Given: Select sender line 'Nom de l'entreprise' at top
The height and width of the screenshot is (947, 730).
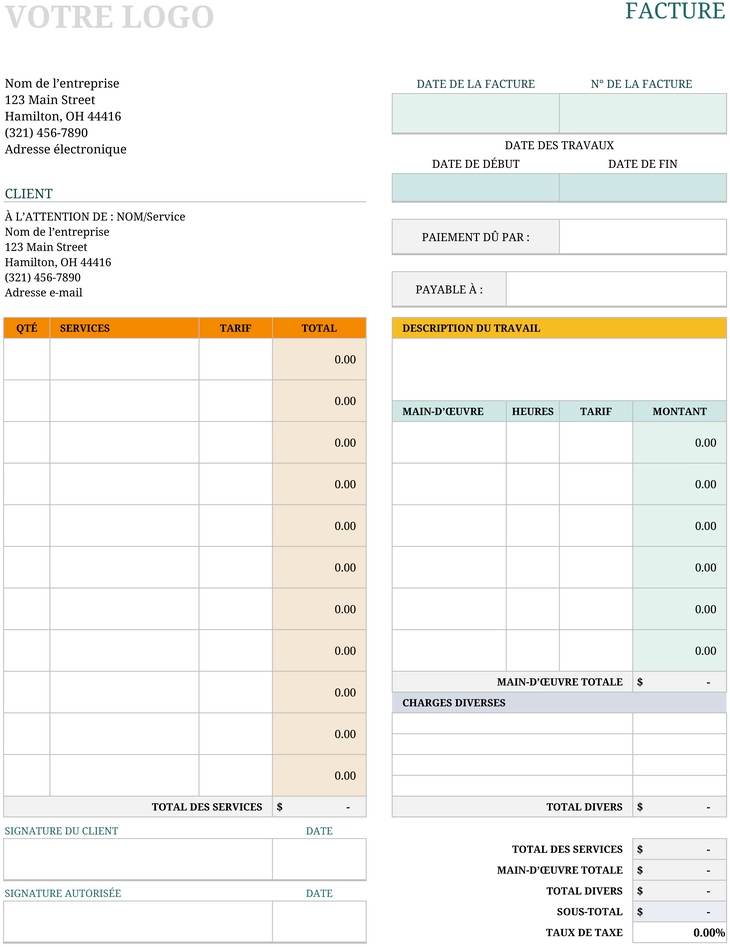Looking at the screenshot, I should click(x=62, y=83).
